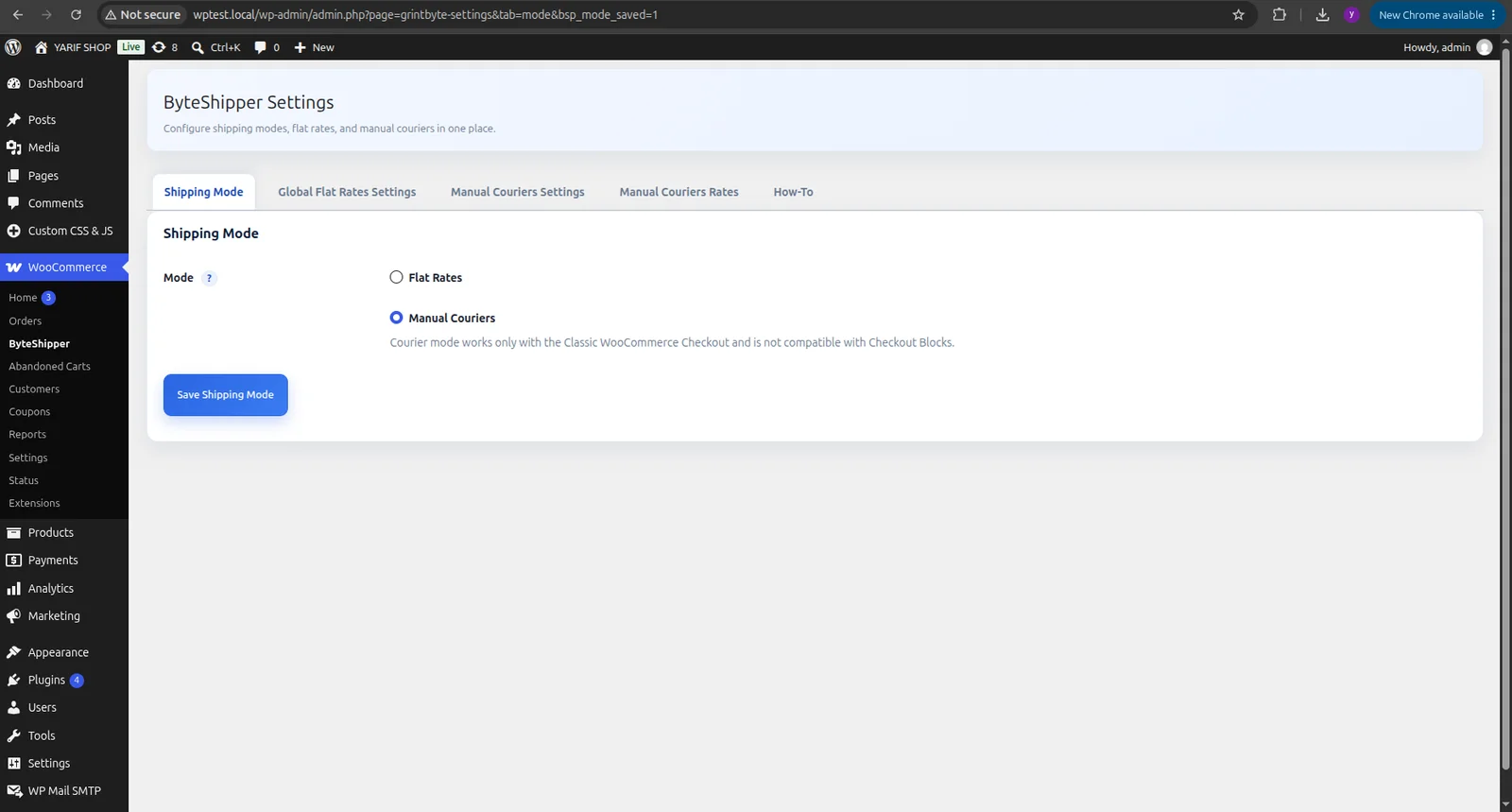Open the Live status badge
This screenshot has height=812, width=1512.
pyautogui.click(x=130, y=47)
